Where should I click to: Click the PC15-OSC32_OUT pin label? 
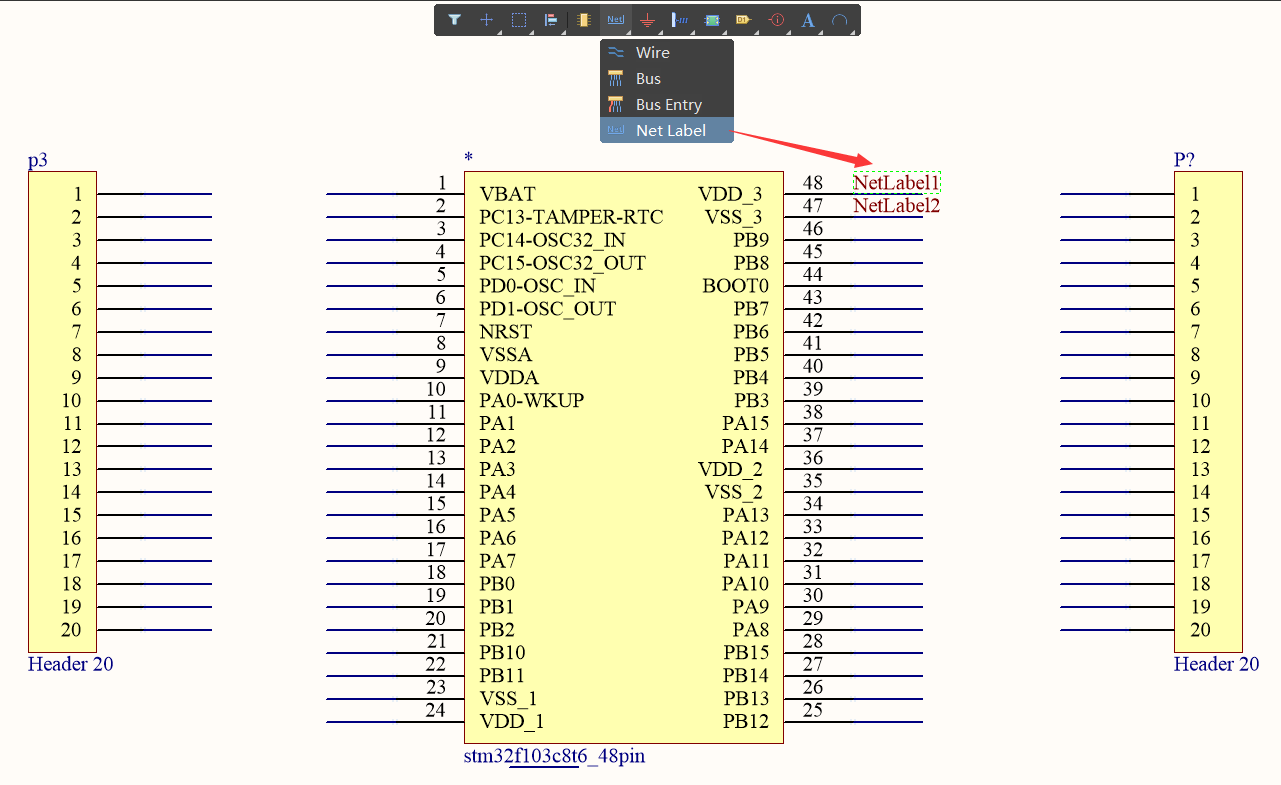[562, 263]
